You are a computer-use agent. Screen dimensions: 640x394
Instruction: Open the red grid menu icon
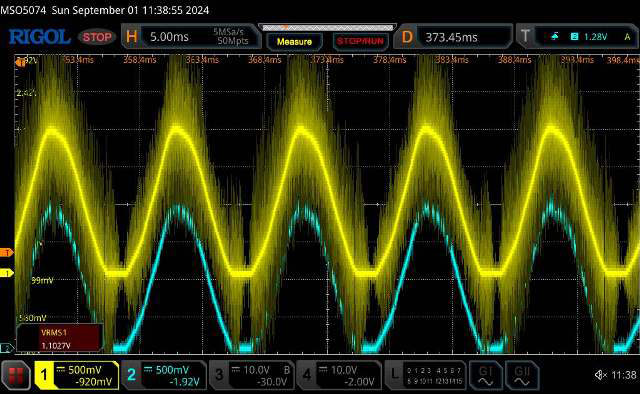[x=16, y=375]
